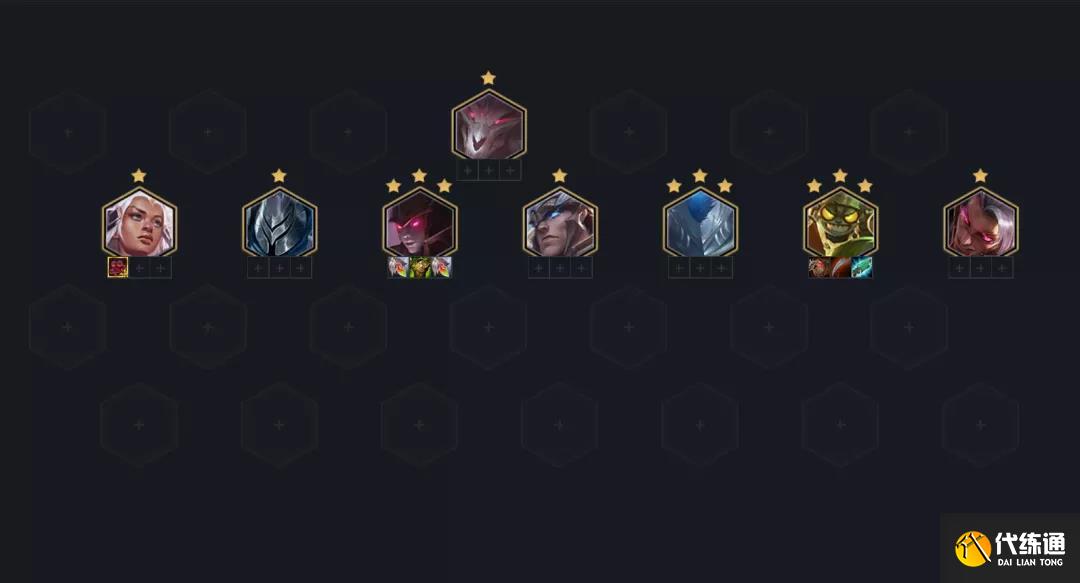Select the red-eyed hooded three-star champion

419,223
